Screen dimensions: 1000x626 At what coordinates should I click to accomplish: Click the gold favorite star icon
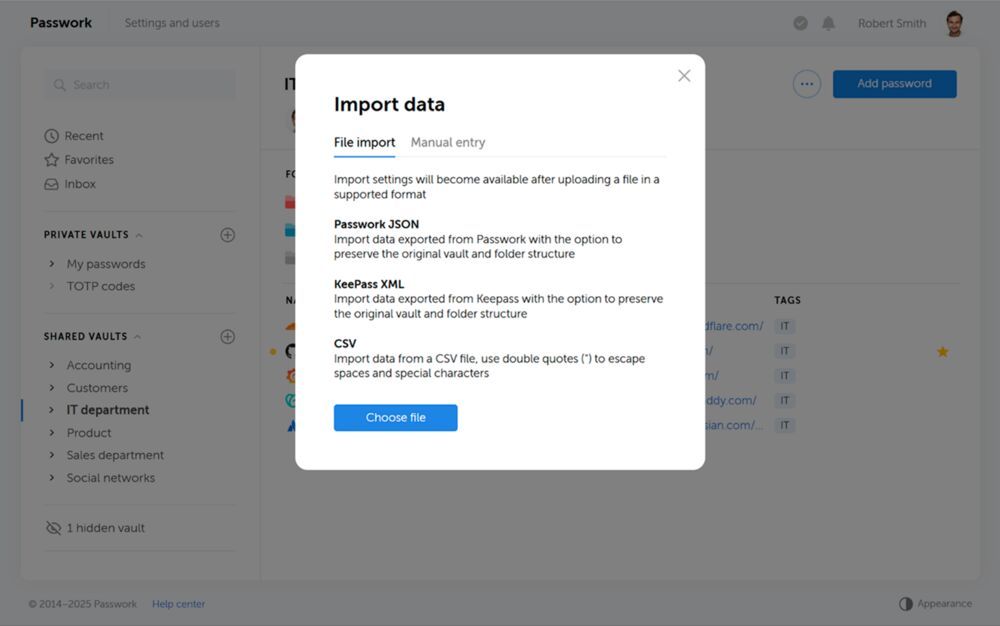coord(942,352)
